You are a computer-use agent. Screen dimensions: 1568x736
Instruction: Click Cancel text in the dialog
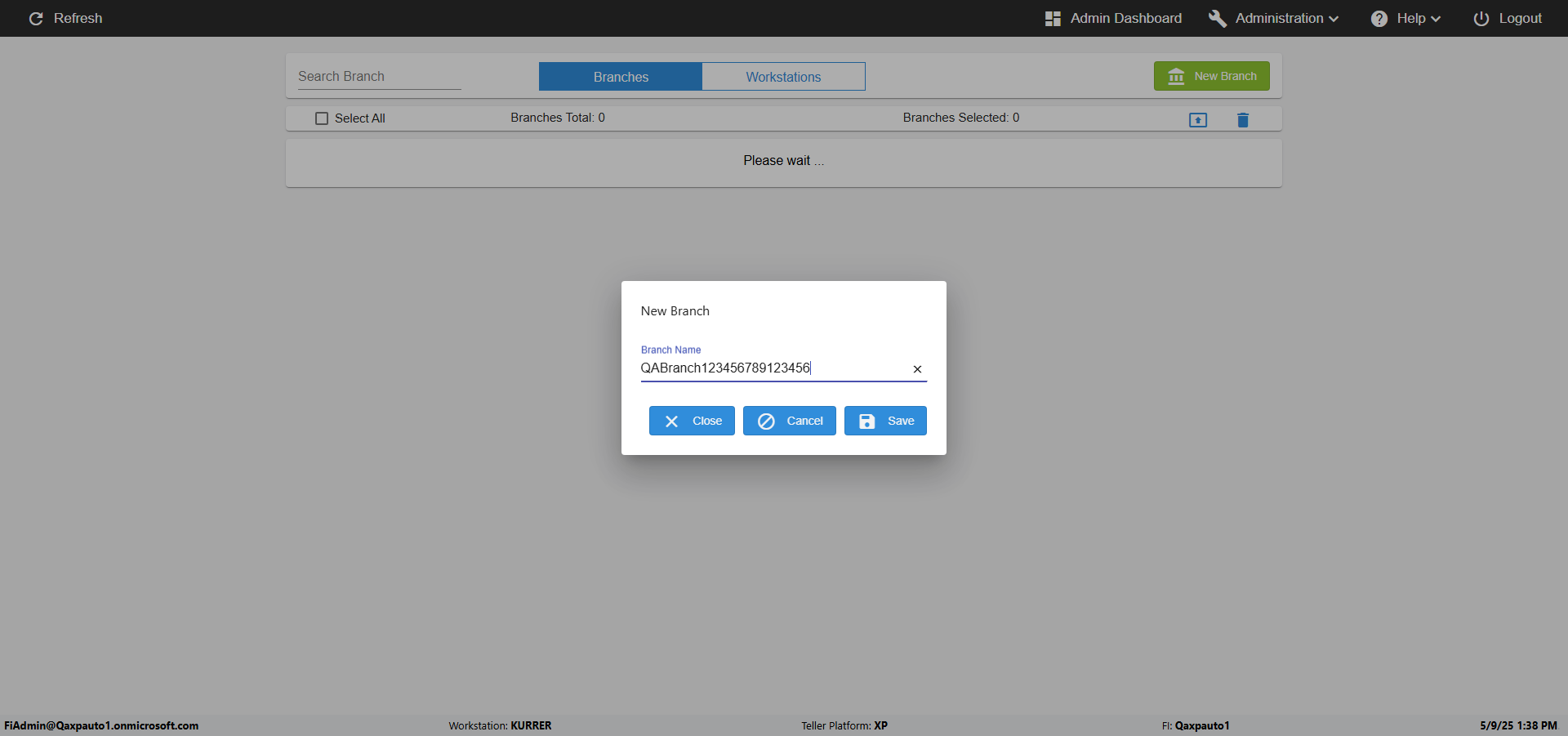click(x=804, y=421)
